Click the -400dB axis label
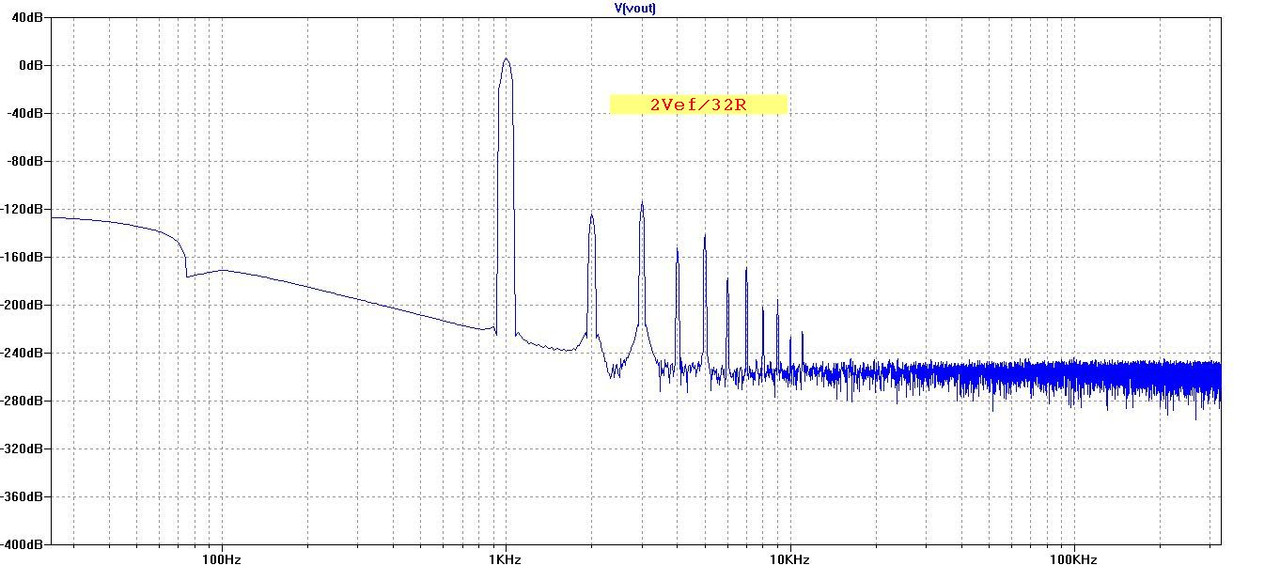The width and height of the screenshot is (1280, 569). pyautogui.click(x=22, y=545)
